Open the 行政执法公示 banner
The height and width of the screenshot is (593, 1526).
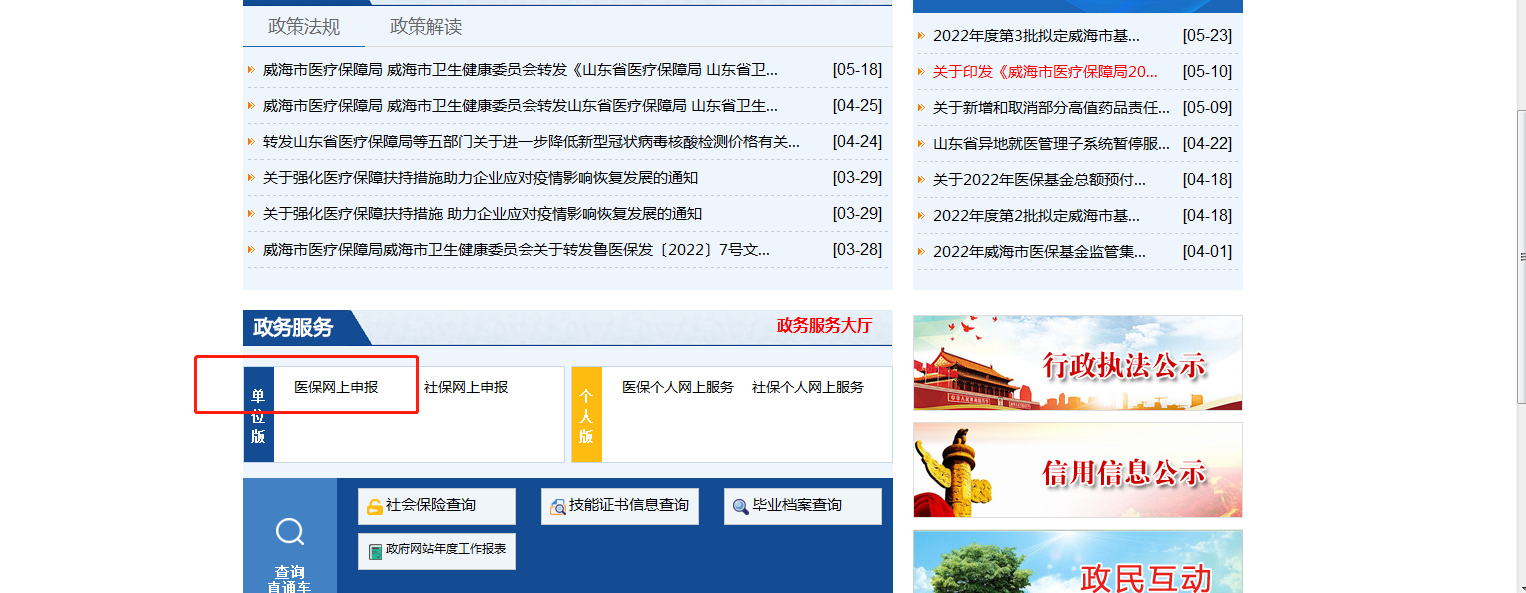coord(1078,363)
